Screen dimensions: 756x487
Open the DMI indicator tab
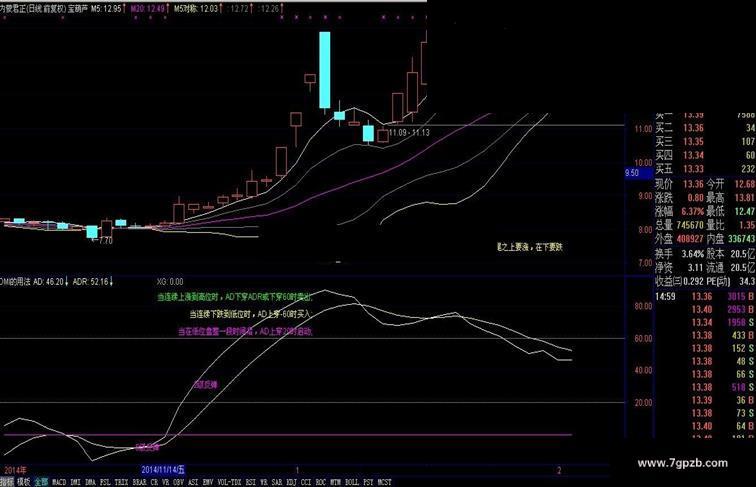(76, 482)
